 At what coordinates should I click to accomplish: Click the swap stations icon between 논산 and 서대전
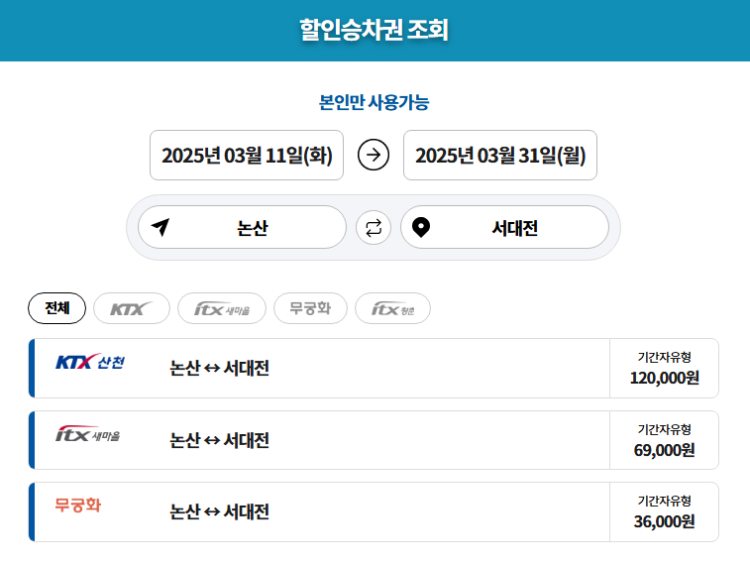click(x=373, y=228)
